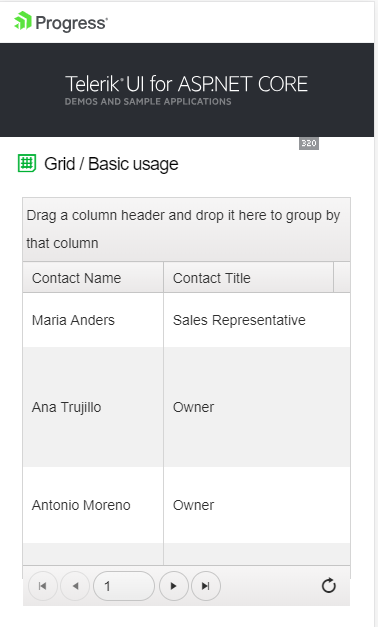Viewport: 378px width, 627px height.
Task: Click the Progress logo icon
Action: pos(23,21)
